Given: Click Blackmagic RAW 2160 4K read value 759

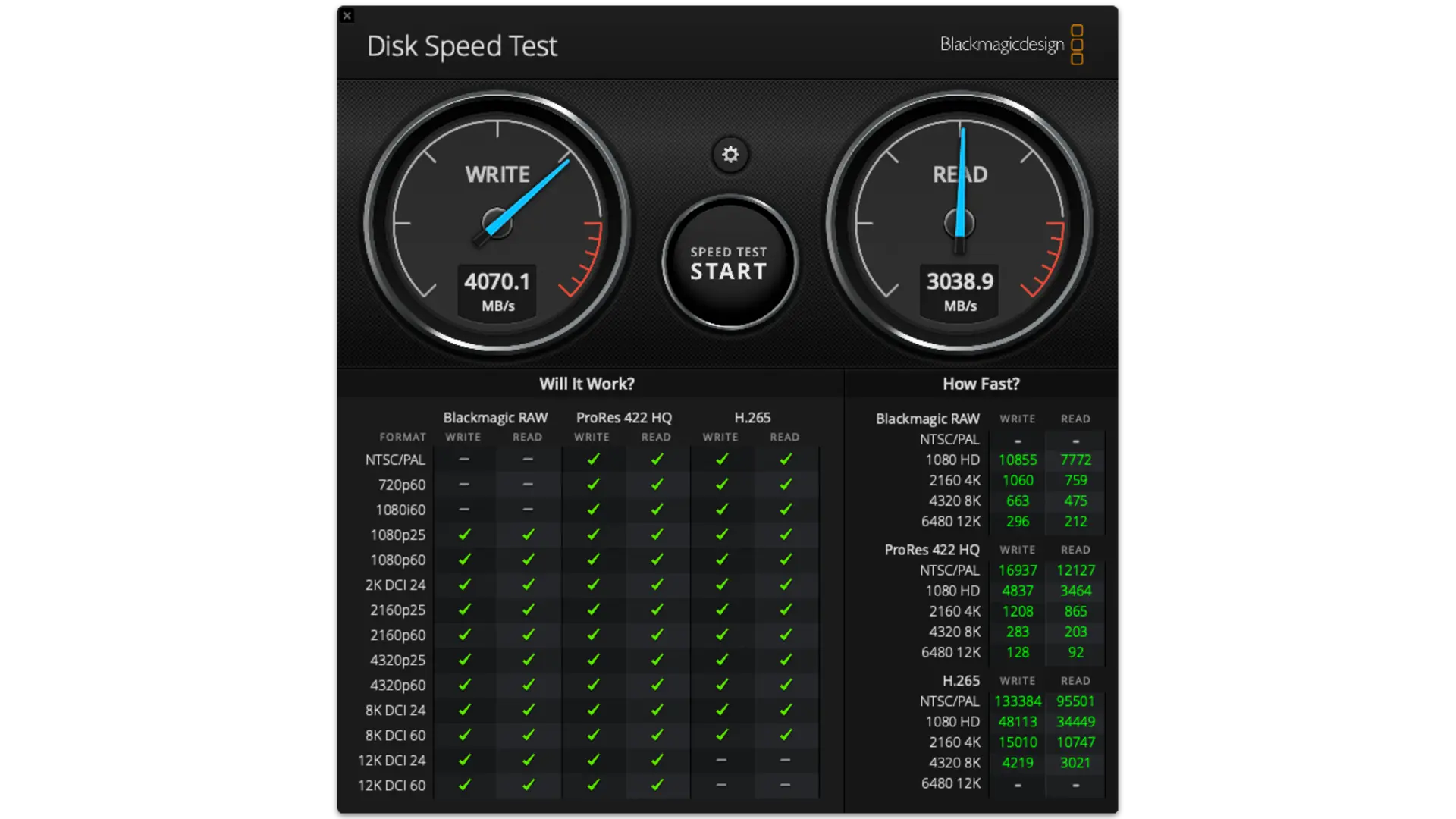Looking at the screenshot, I should [x=1075, y=480].
